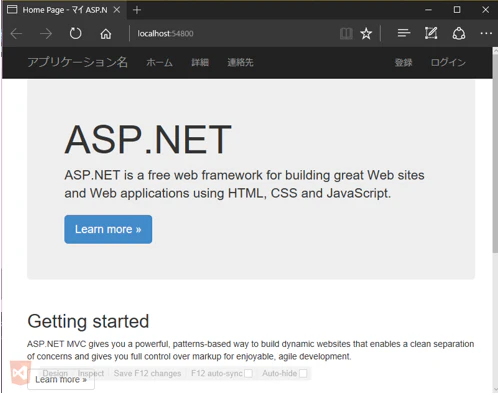The width and height of the screenshot is (498, 395).
Task: Open the 連絡先 navigation item
Action: tap(240, 62)
